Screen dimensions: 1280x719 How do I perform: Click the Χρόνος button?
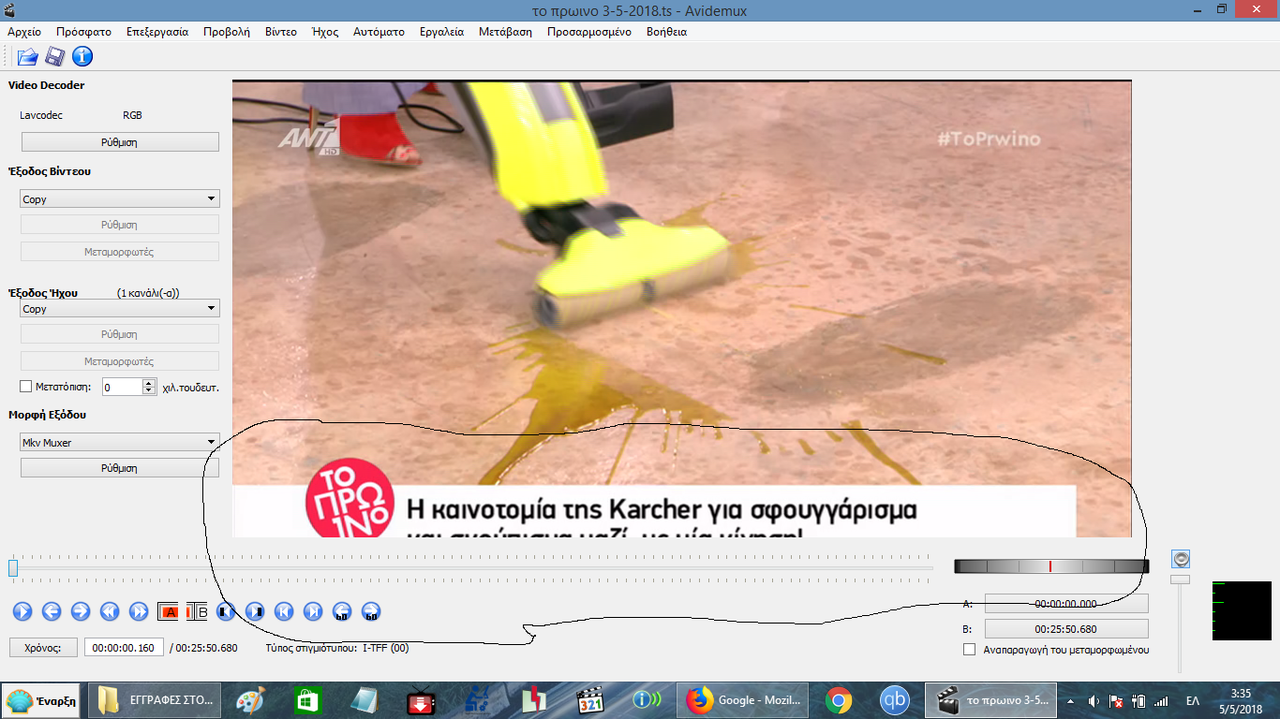[43, 648]
